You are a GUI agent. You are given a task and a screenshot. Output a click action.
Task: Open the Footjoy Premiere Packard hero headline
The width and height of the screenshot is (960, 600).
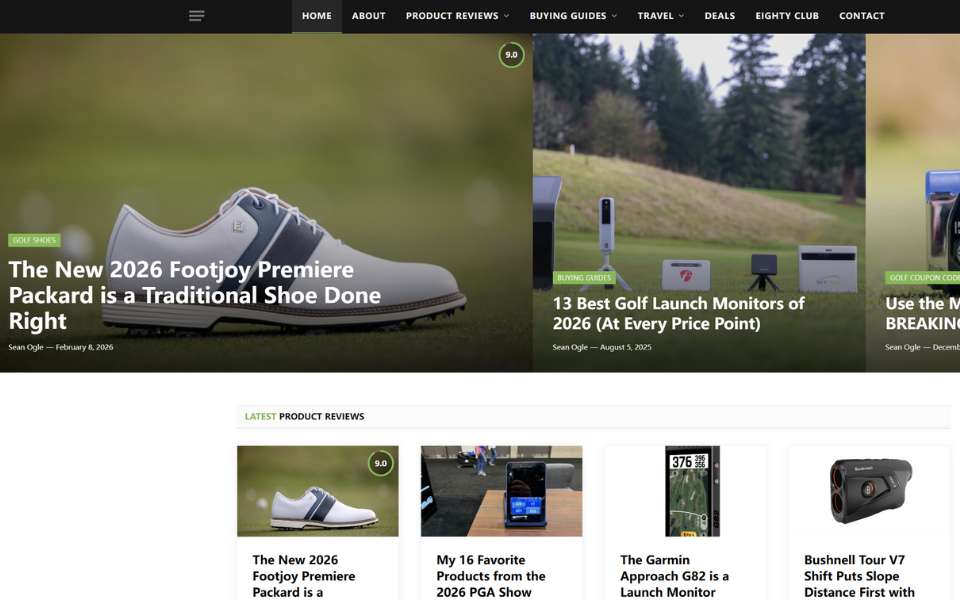pos(181,295)
